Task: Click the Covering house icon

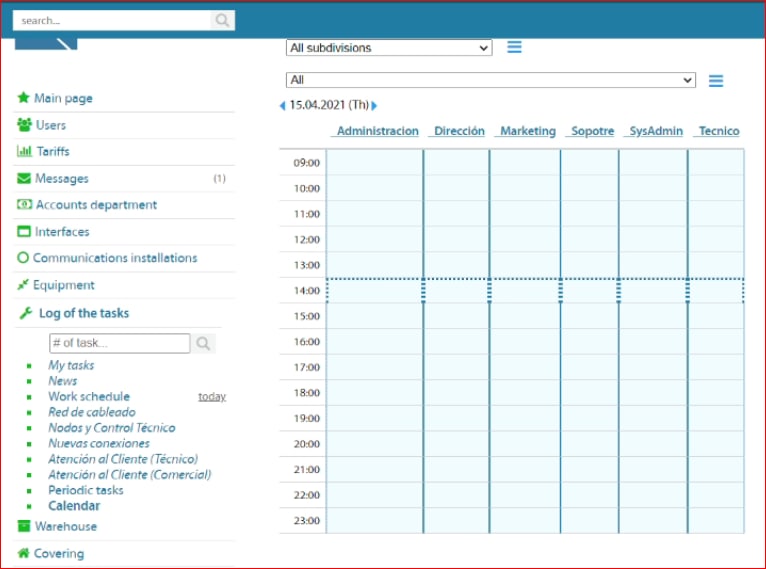Action: [23, 553]
